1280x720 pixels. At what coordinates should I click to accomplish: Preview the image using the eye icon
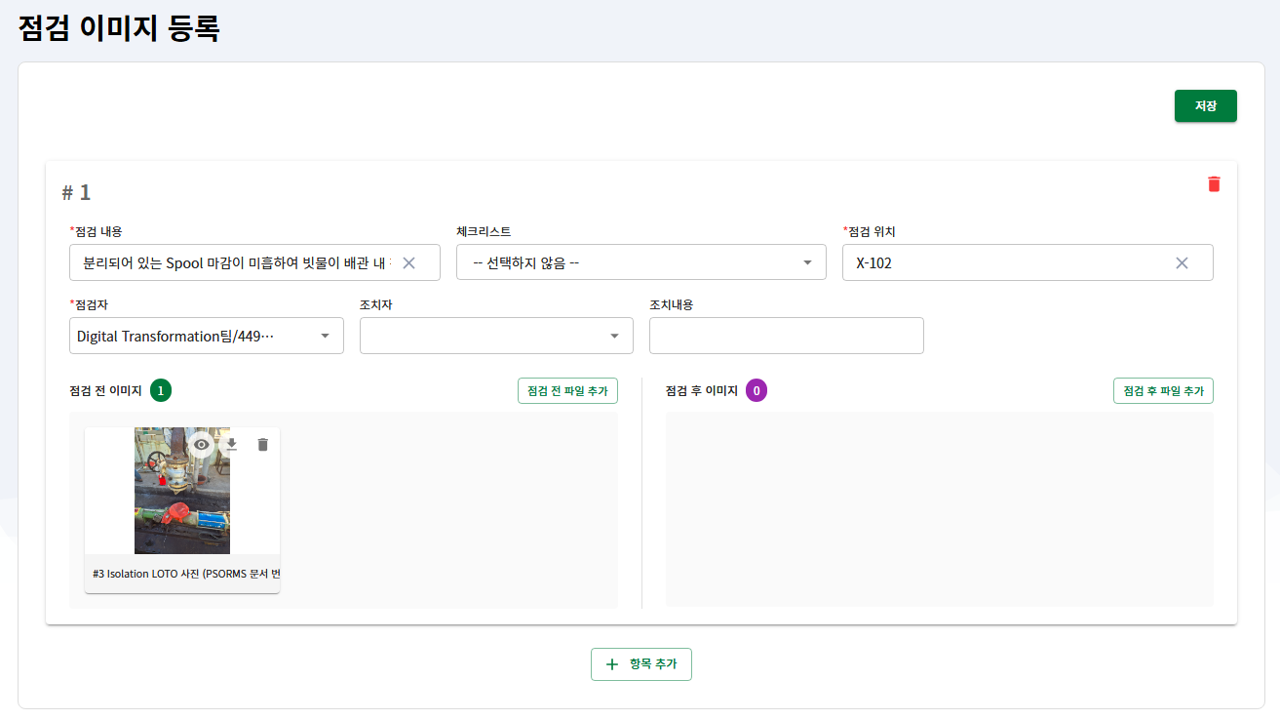pos(201,445)
